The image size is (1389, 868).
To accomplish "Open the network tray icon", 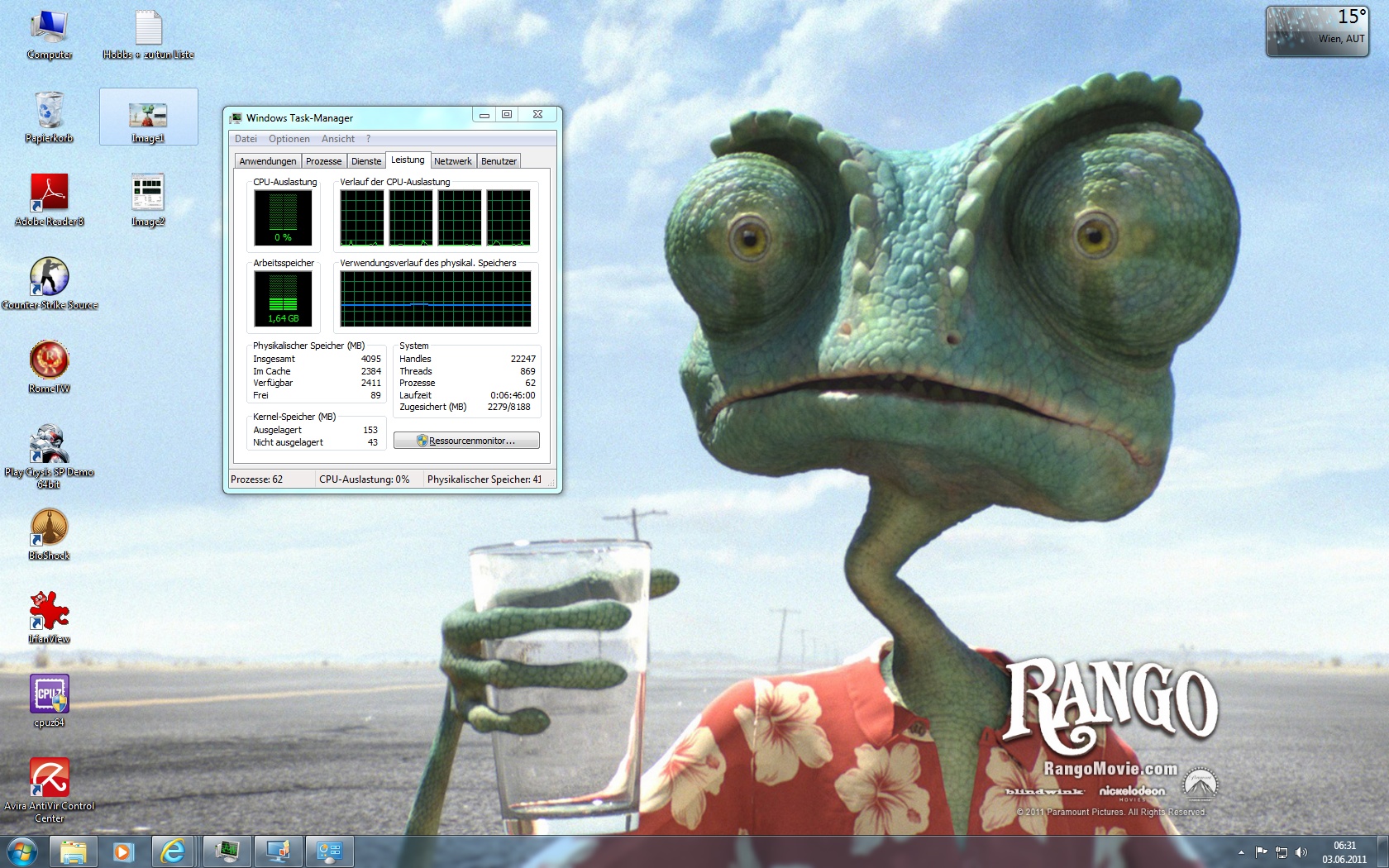I will pyautogui.click(x=1282, y=852).
